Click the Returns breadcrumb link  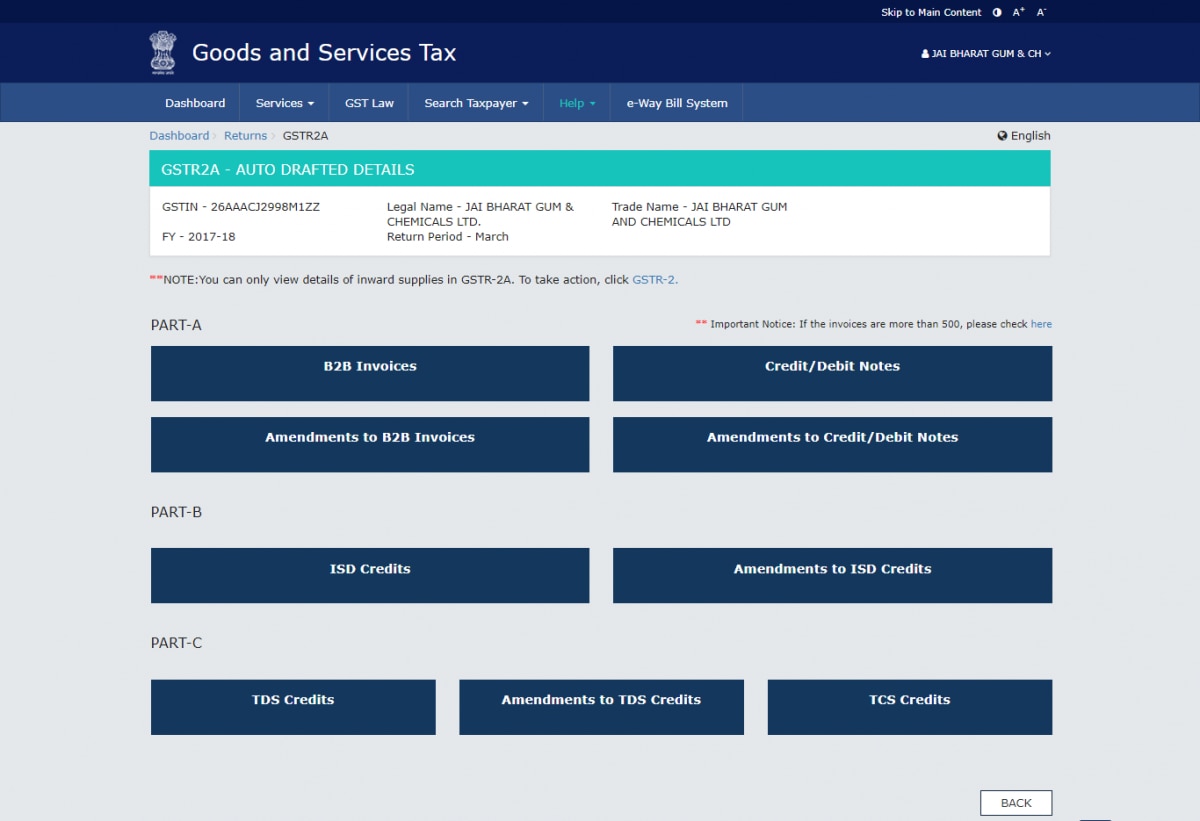[245, 136]
